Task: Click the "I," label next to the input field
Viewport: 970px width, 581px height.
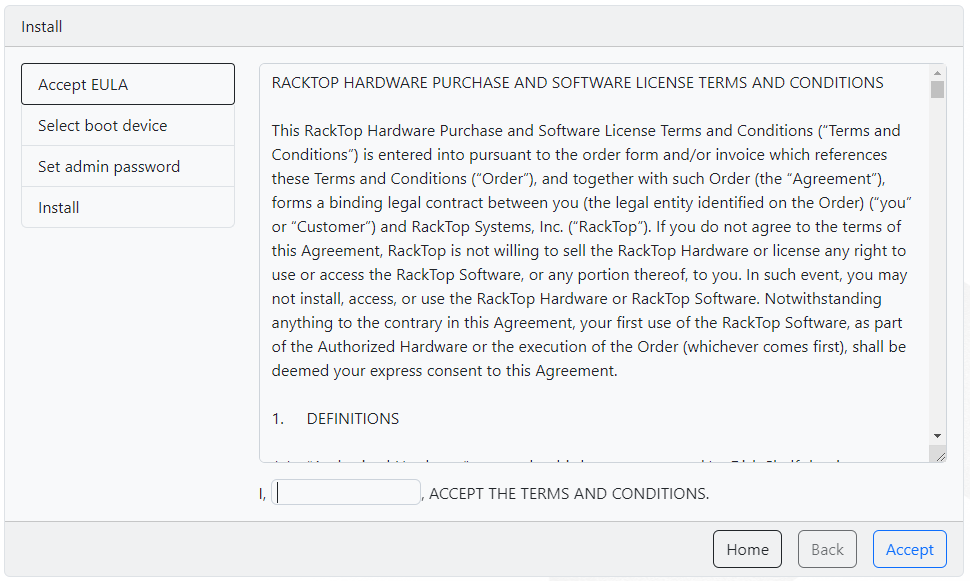Action: (263, 492)
